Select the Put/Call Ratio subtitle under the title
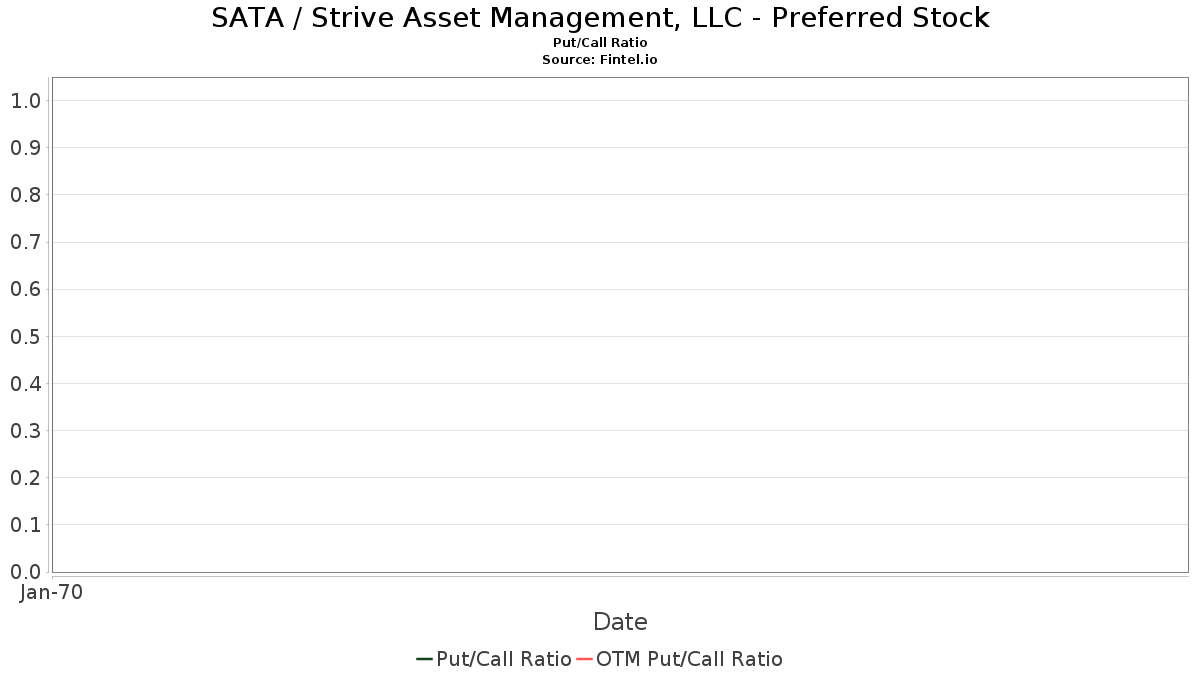 click(x=600, y=43)
